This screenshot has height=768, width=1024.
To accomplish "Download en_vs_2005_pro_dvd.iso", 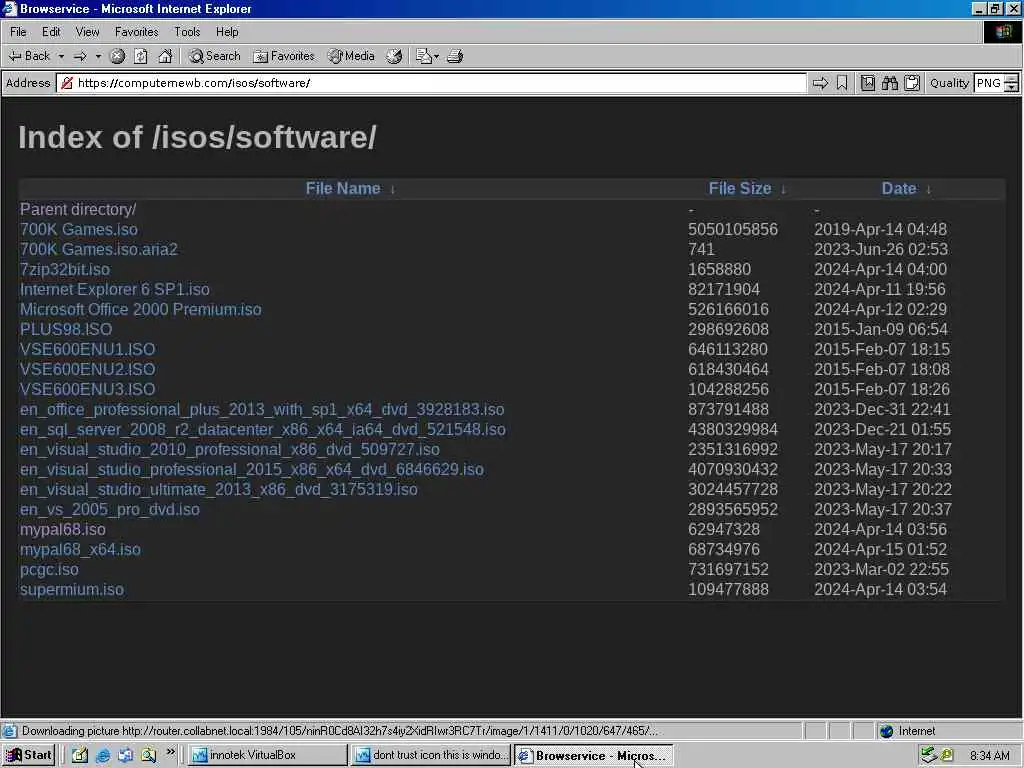I will 110,509.
